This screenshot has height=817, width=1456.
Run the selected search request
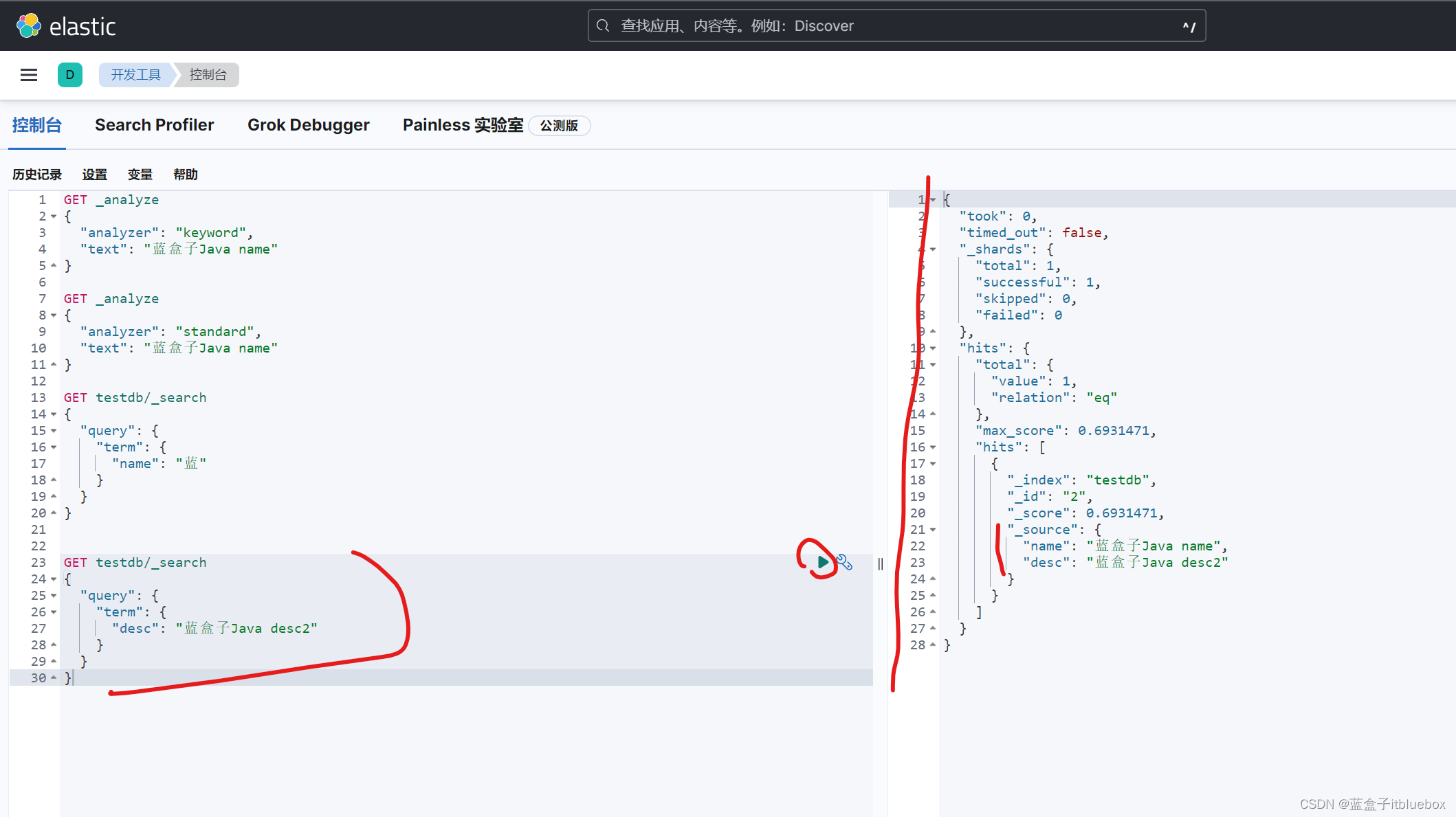pos(823,562)
